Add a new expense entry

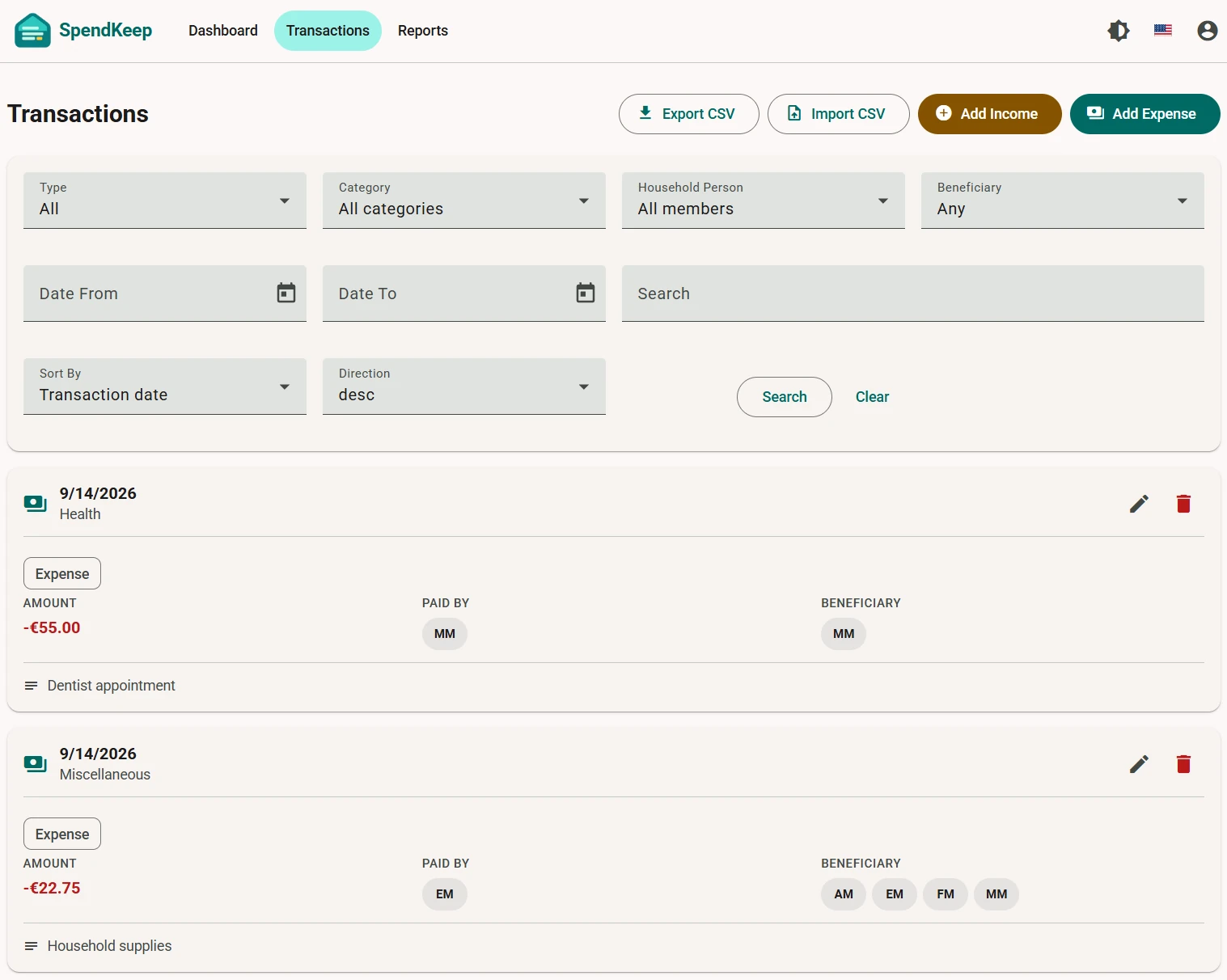(x=1145, y=114)
